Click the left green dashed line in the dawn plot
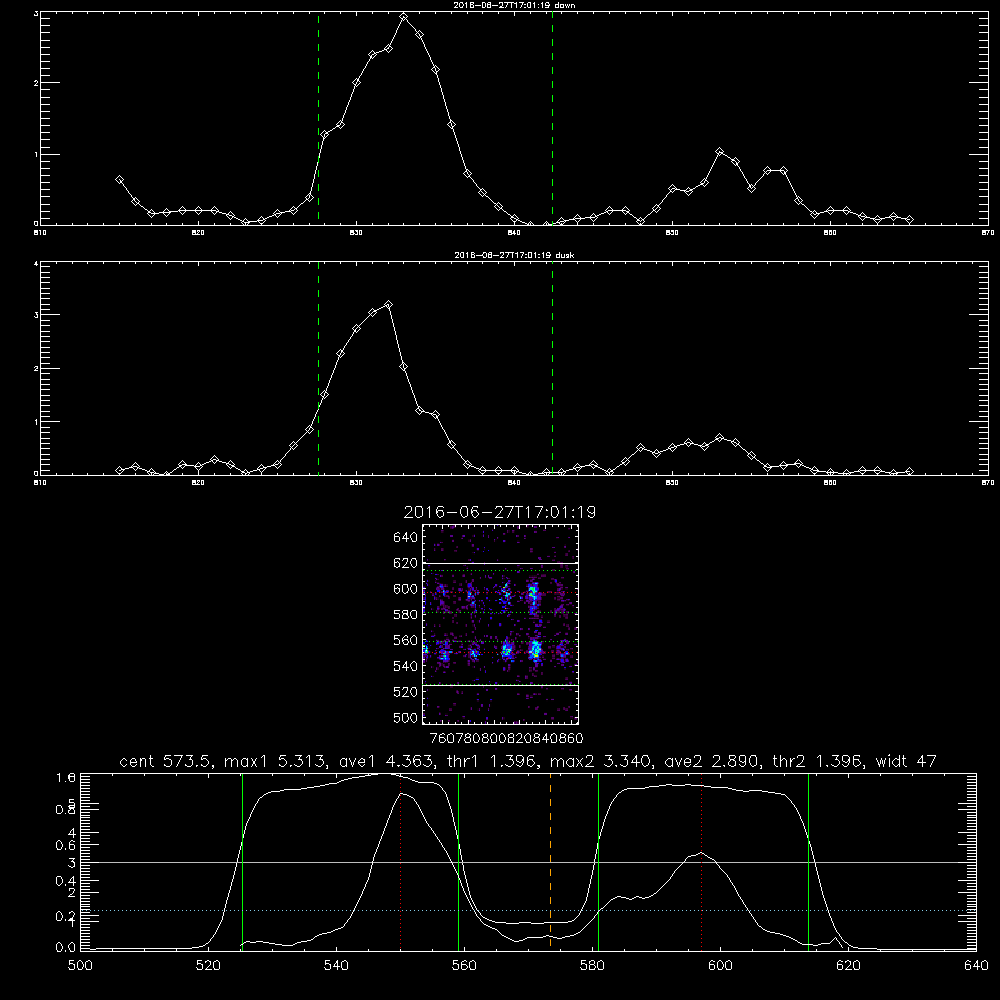Image resolution: width=1000 pixels, height=1000 pixels. click(318, 119)
